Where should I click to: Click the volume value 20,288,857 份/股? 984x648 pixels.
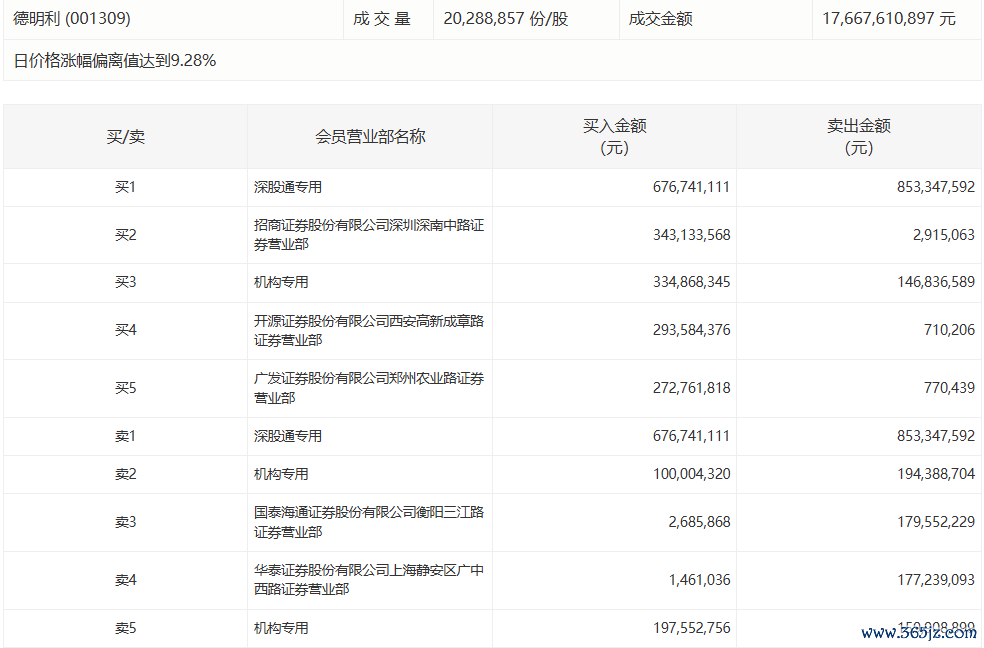coord(506,19)
